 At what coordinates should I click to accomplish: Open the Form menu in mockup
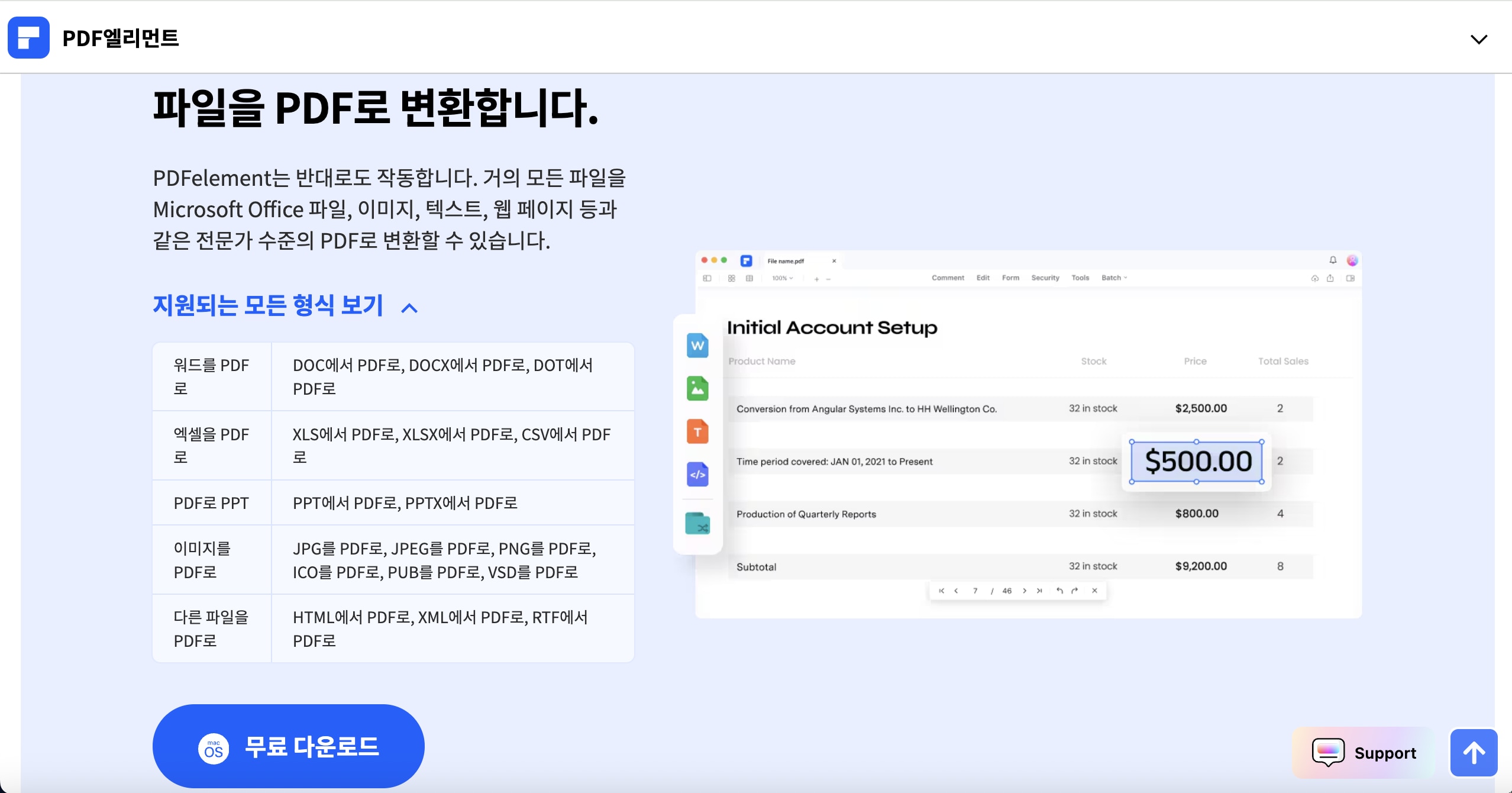[x=1010, y=278]
